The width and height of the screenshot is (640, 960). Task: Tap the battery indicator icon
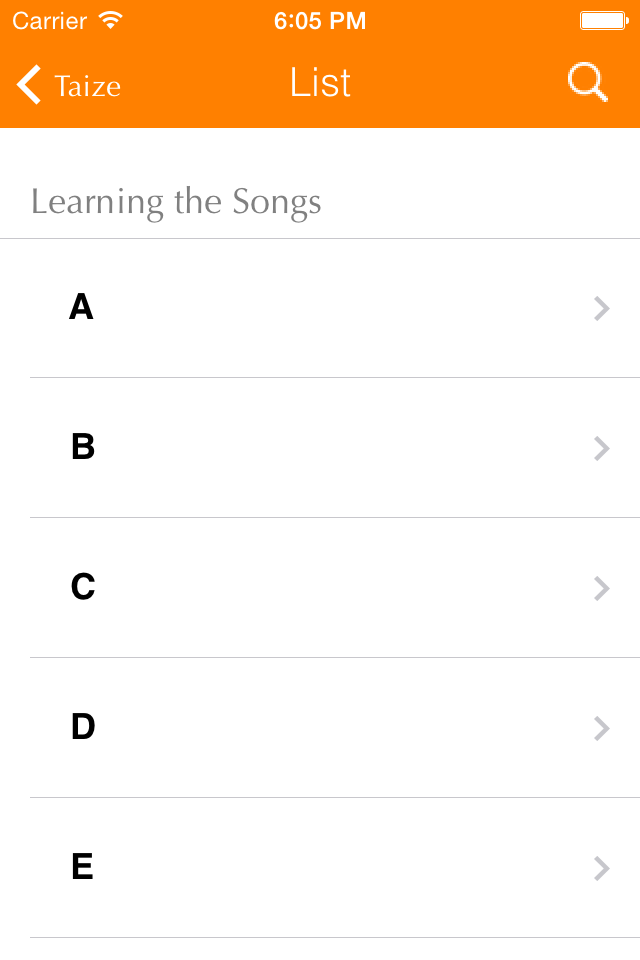coord(603,20)
